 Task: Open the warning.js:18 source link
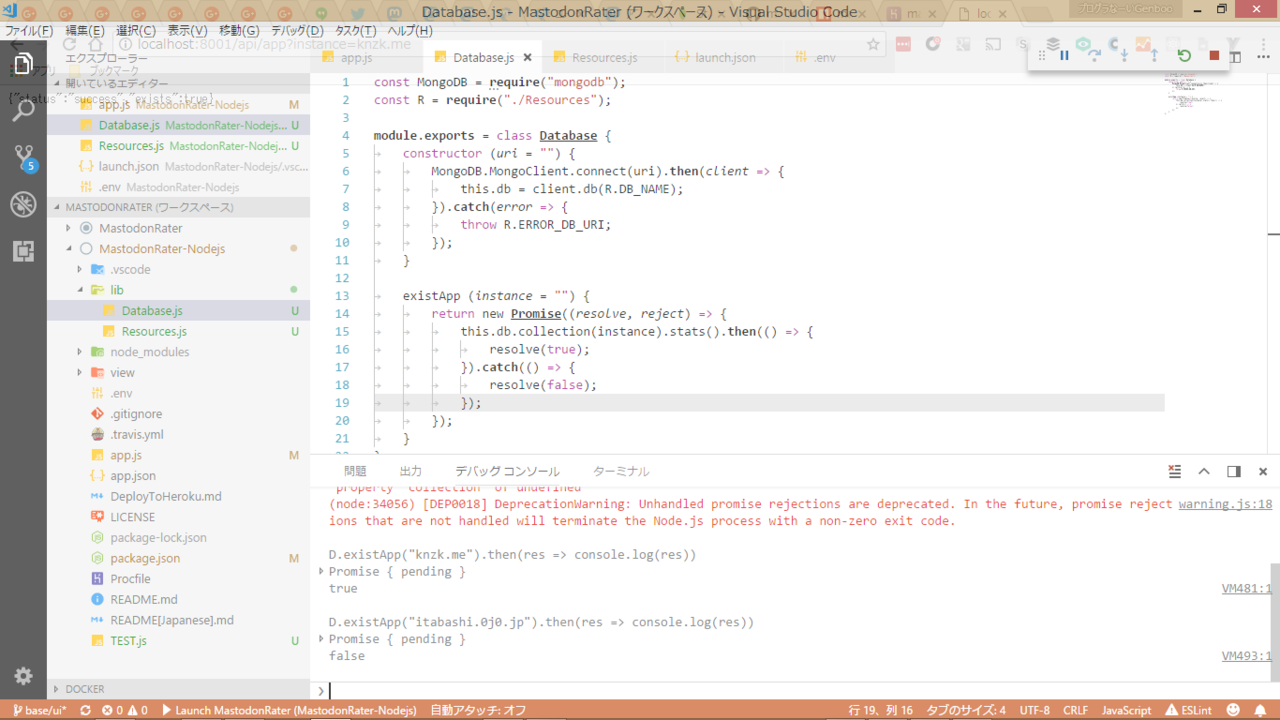pyautogui.click(x=1225, y=504)
